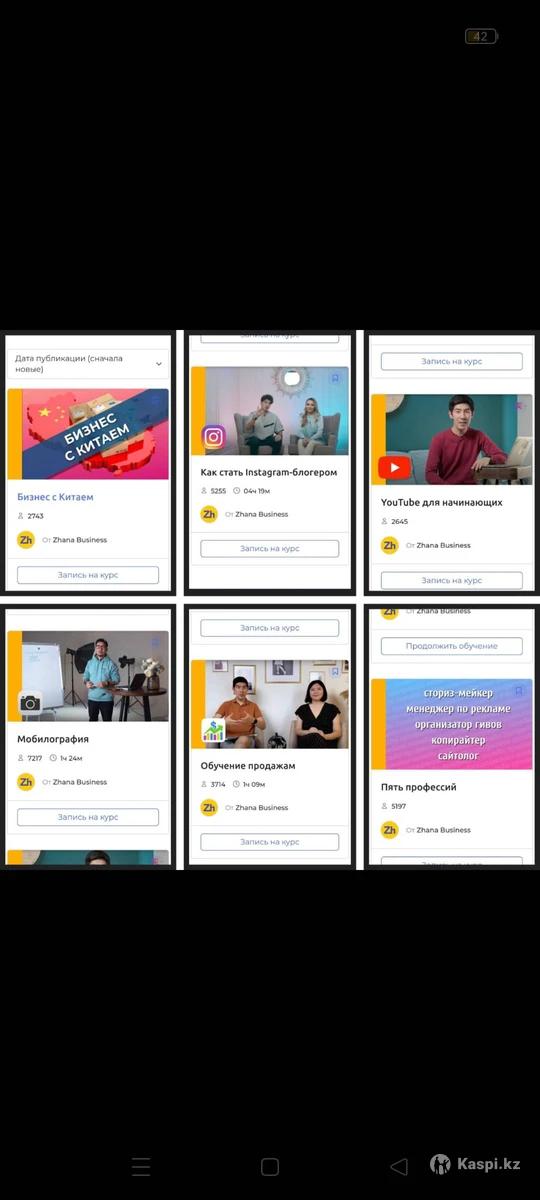Viewport: 540px width, 1200px height.
Task: Tap Zh avatar under Пять профессий
Action: [390, 829]
